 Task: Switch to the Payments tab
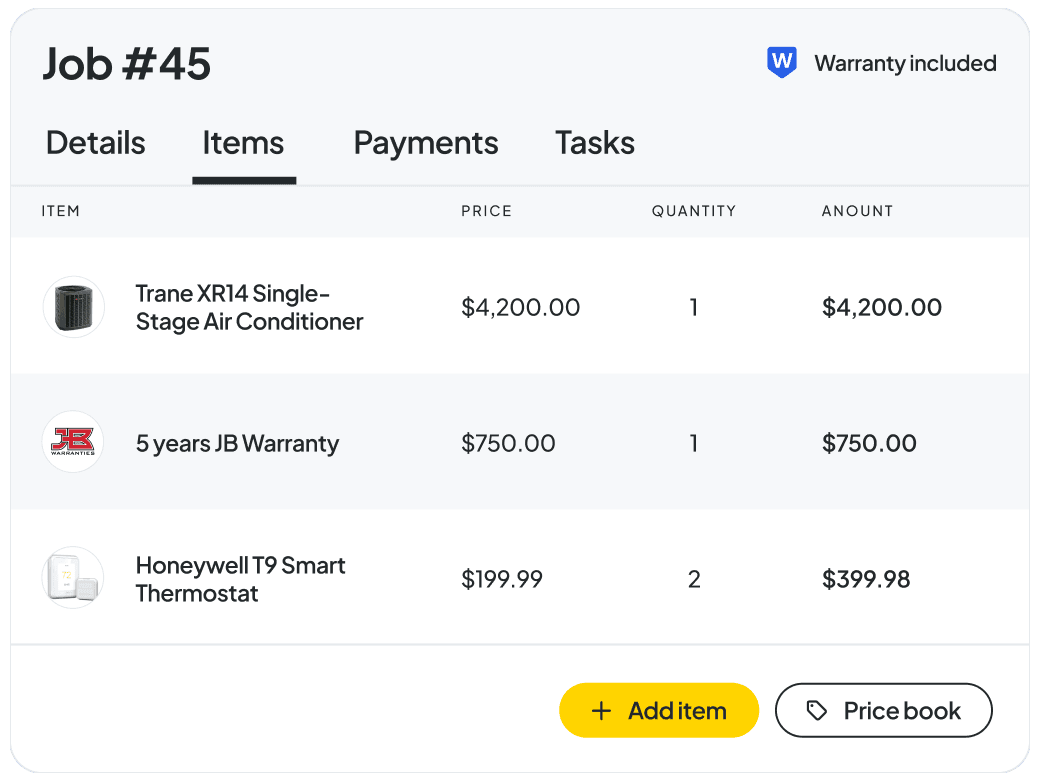click(426, 143)
